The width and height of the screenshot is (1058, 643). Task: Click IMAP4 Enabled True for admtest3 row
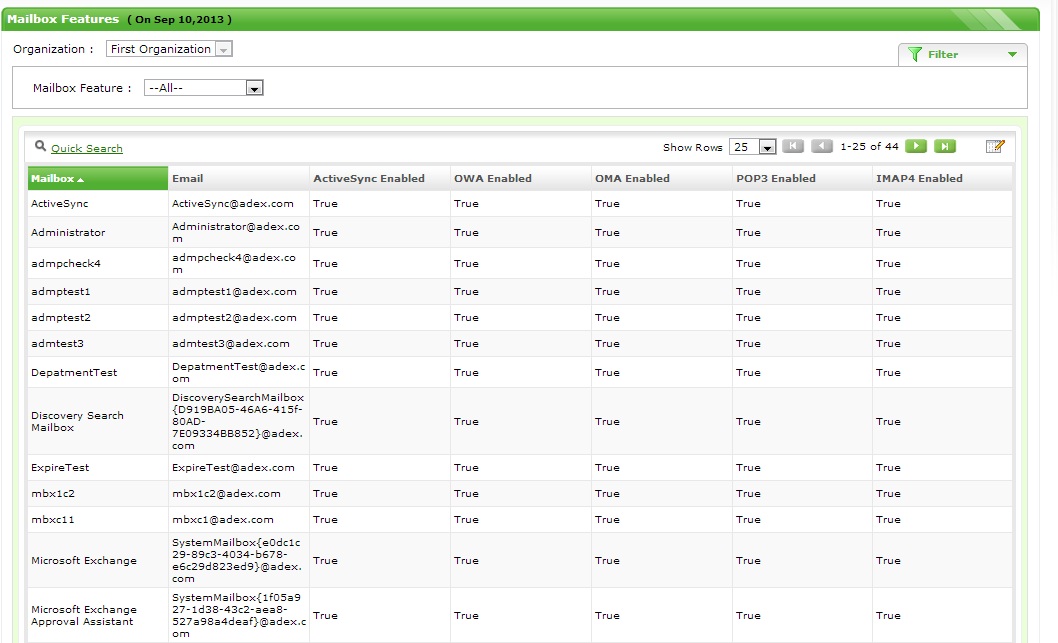tap(888, 343)
